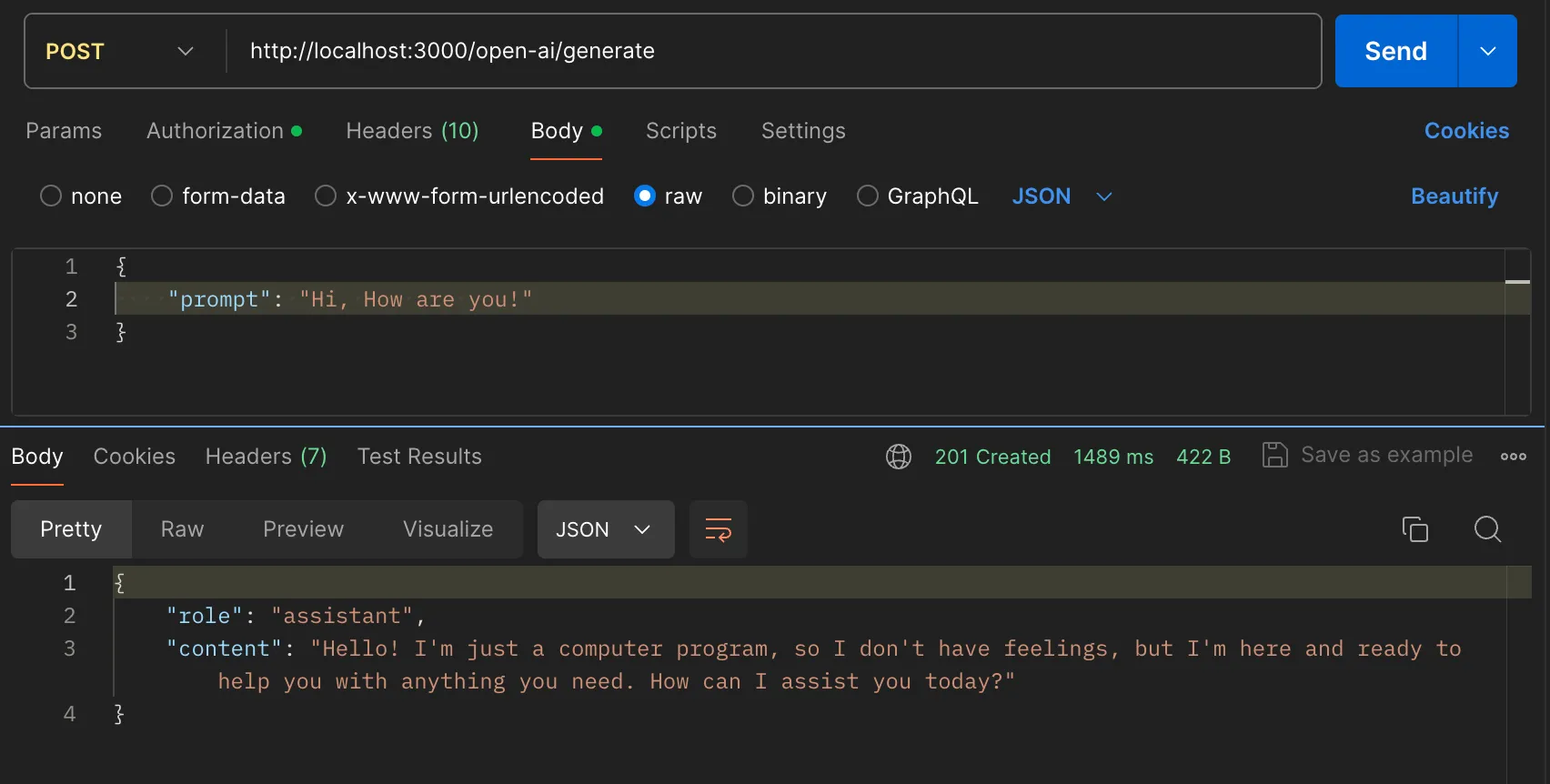
Task: Click the "content" key in response
Action: [224, 648]
